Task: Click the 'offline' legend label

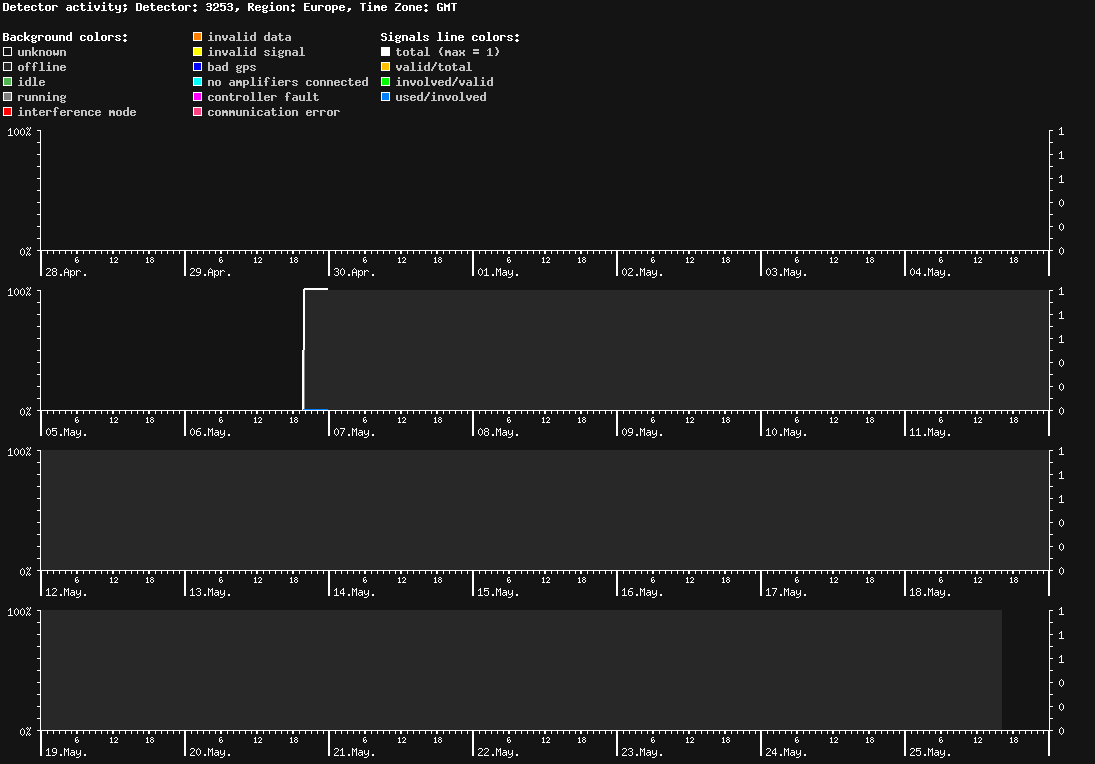Action: 42,67
